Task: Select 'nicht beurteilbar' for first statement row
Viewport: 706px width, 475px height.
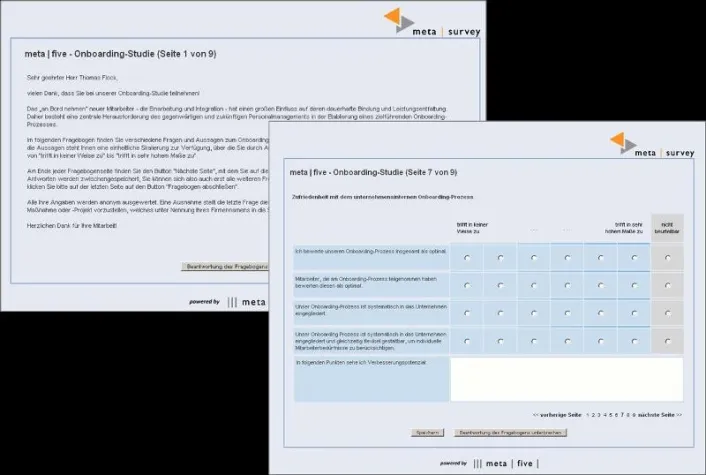Action: pyautogui.click(x=667, y=258)
